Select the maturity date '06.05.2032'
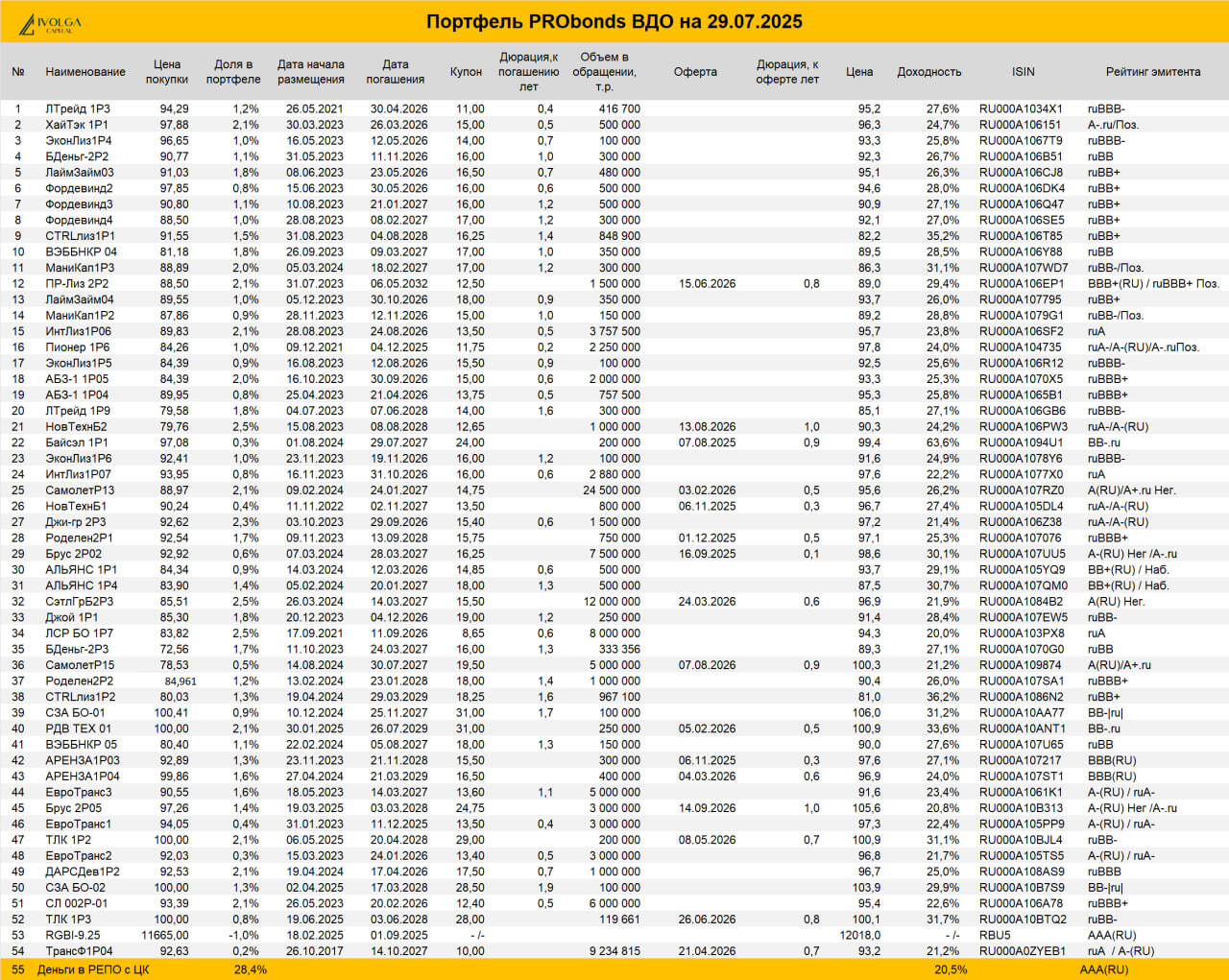Screen dimensions: 1229x980 tap(399, 284)
